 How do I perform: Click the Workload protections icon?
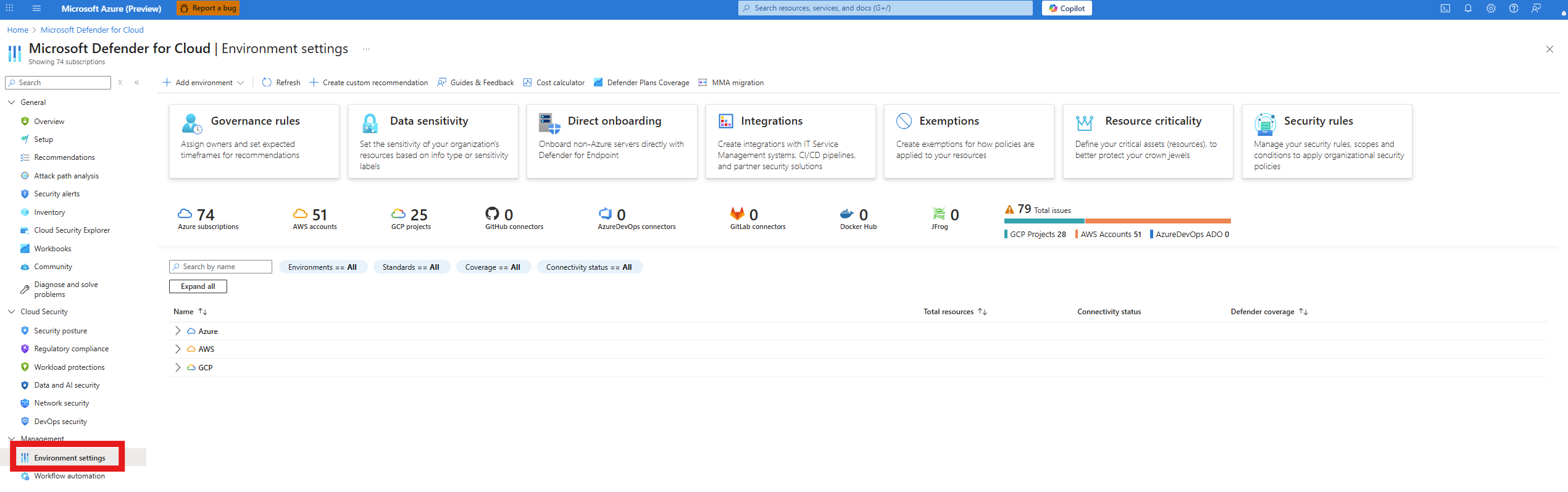25,367
